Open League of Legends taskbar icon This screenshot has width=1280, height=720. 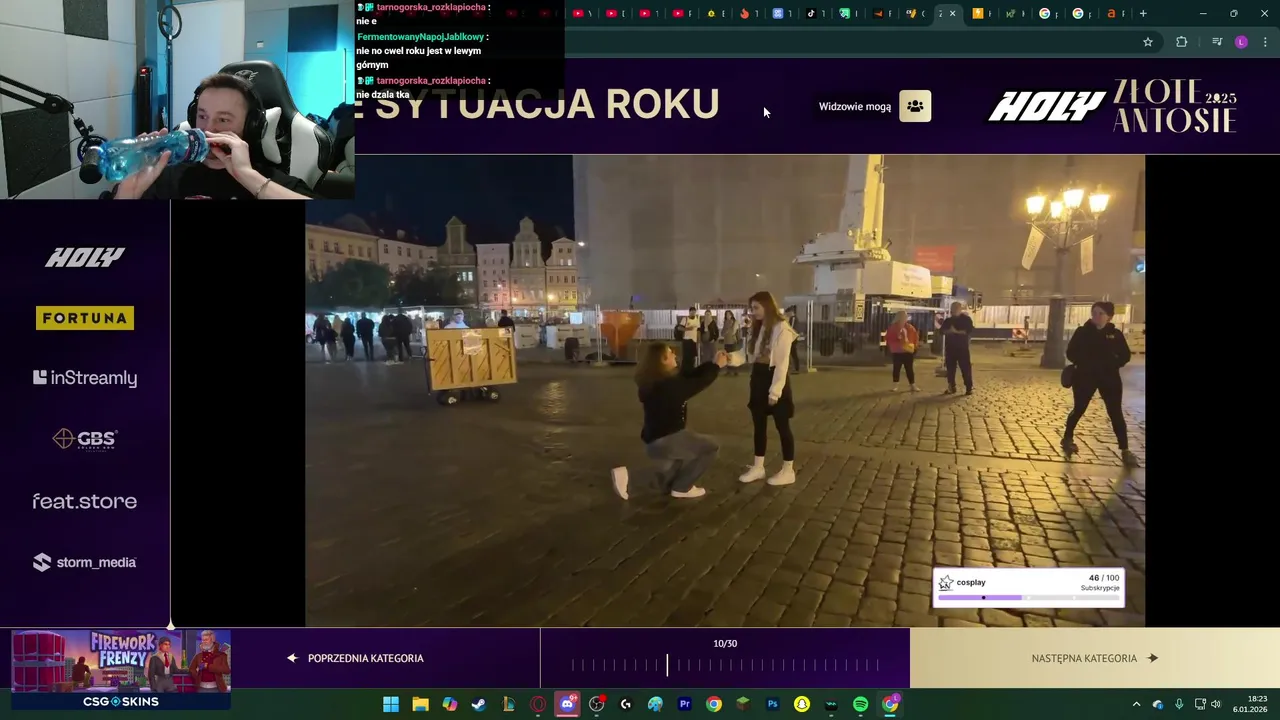tap(509, 704)
